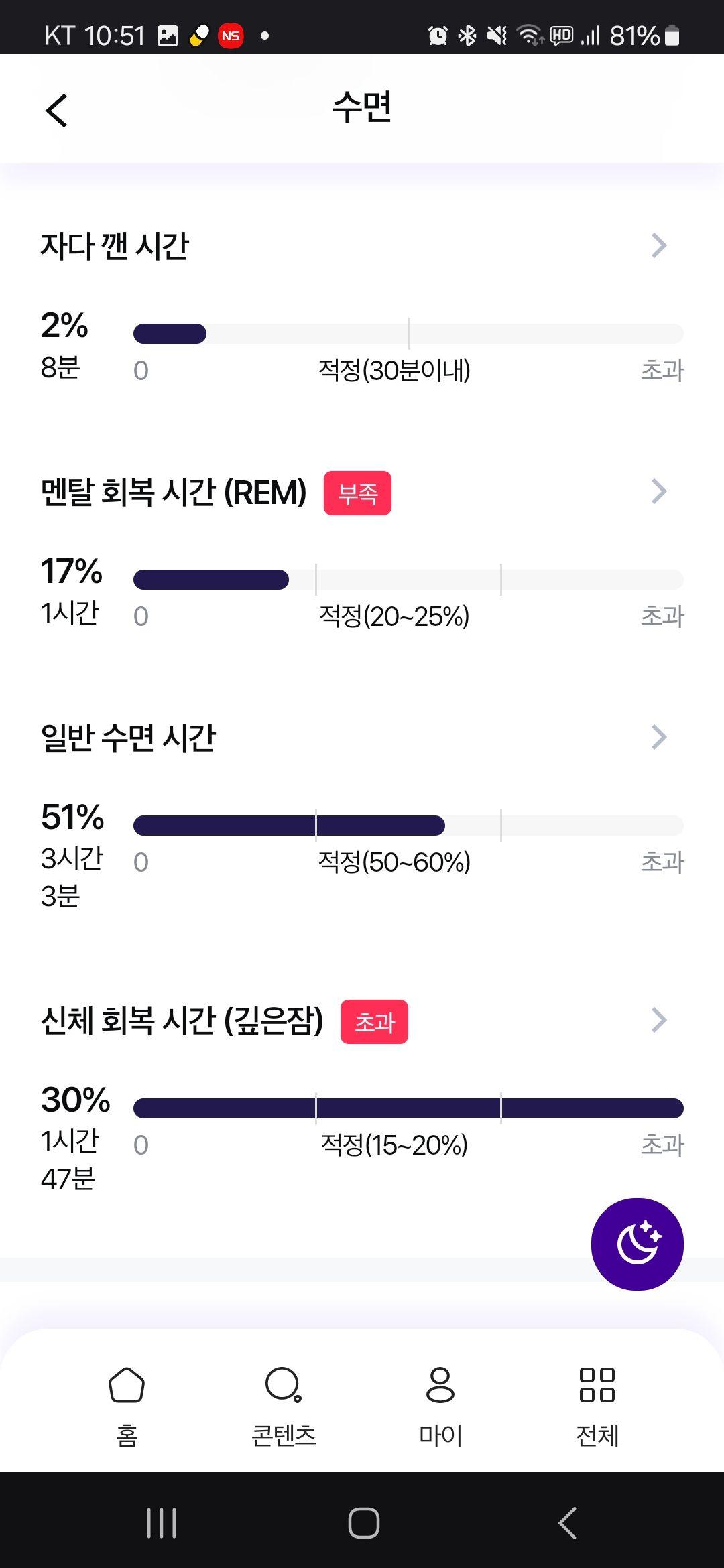Expand 일반 수면 시간 chevron
724x1568 pixels.
point(659,737)
